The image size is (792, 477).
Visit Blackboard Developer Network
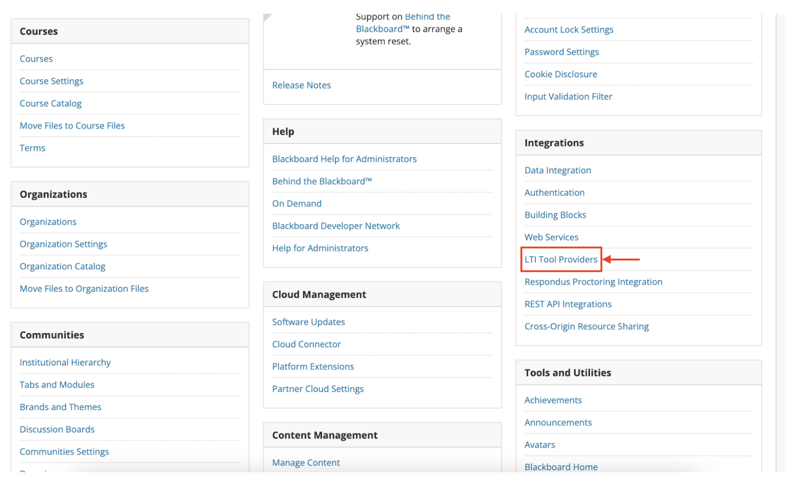click(x=335, y=225)
